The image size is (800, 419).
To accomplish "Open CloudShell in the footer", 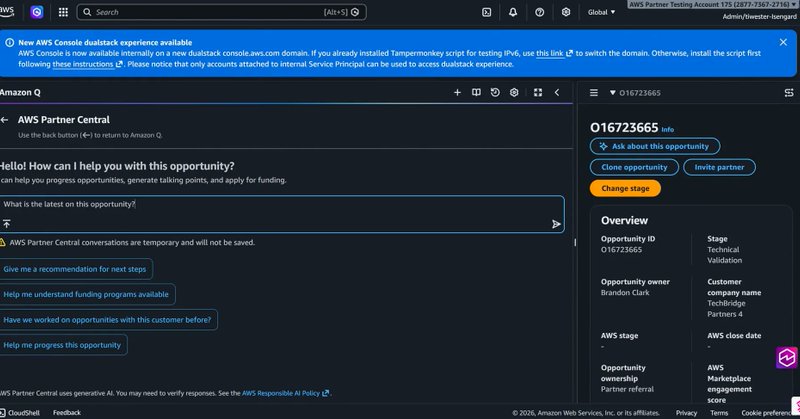I will pos(20,412).
